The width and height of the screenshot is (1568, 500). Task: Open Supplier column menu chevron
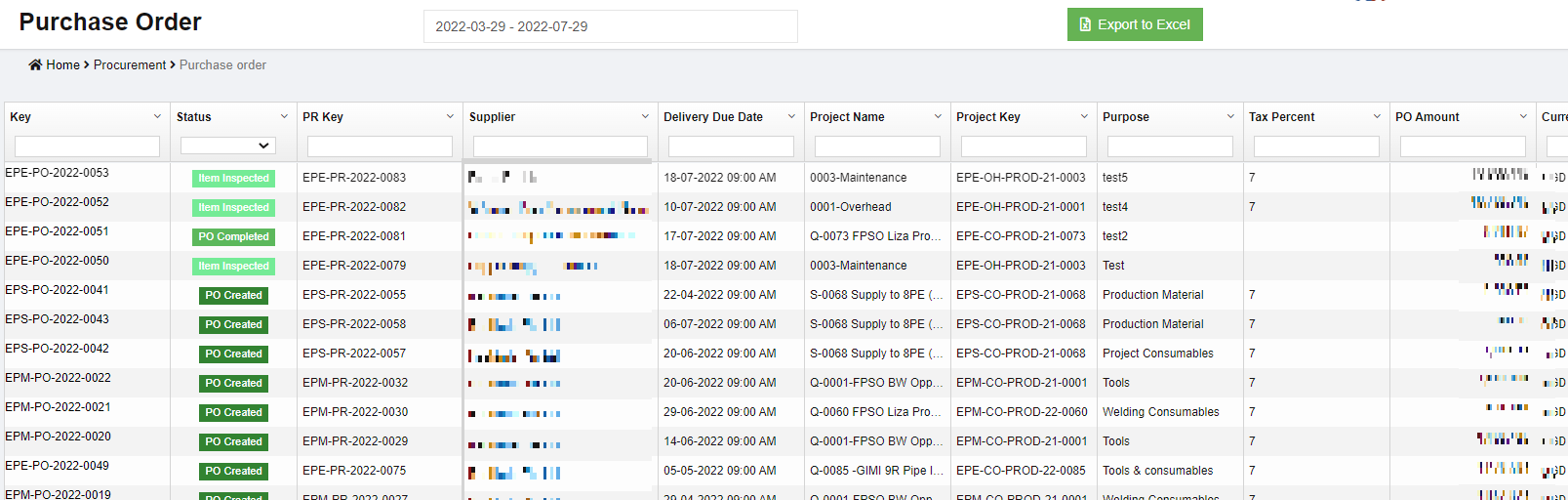[645, 117]
